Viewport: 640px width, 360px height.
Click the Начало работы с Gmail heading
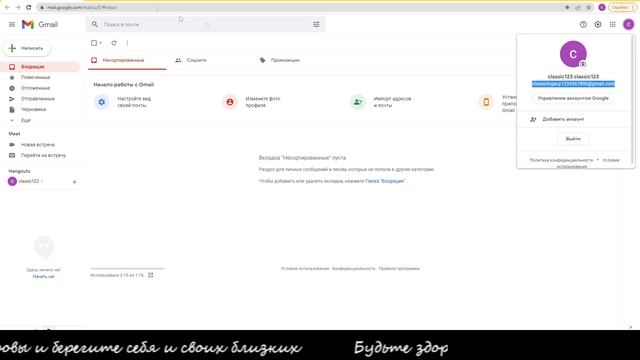124,84
